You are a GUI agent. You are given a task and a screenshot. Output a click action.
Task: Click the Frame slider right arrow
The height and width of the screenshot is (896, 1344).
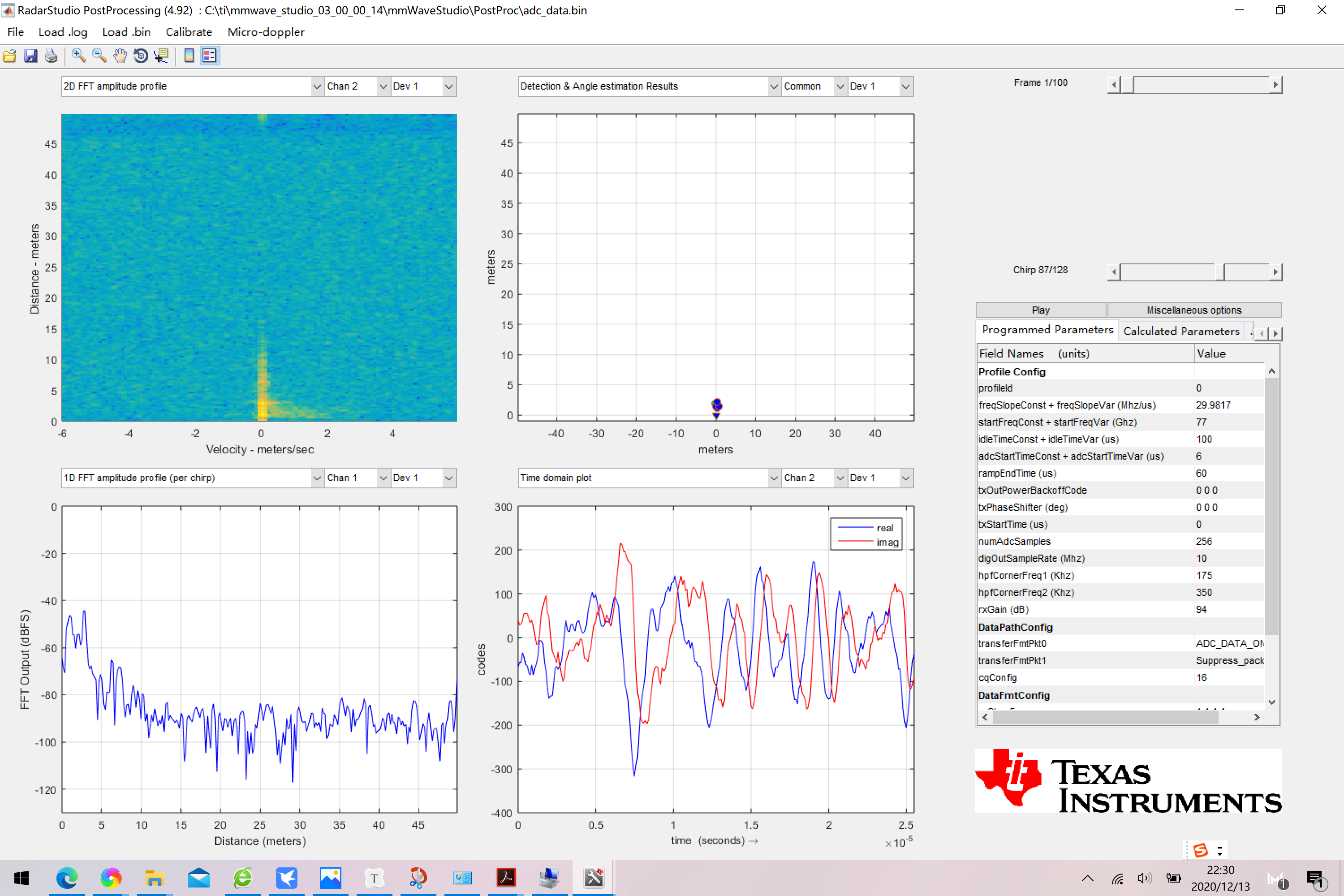point(1275,85)
